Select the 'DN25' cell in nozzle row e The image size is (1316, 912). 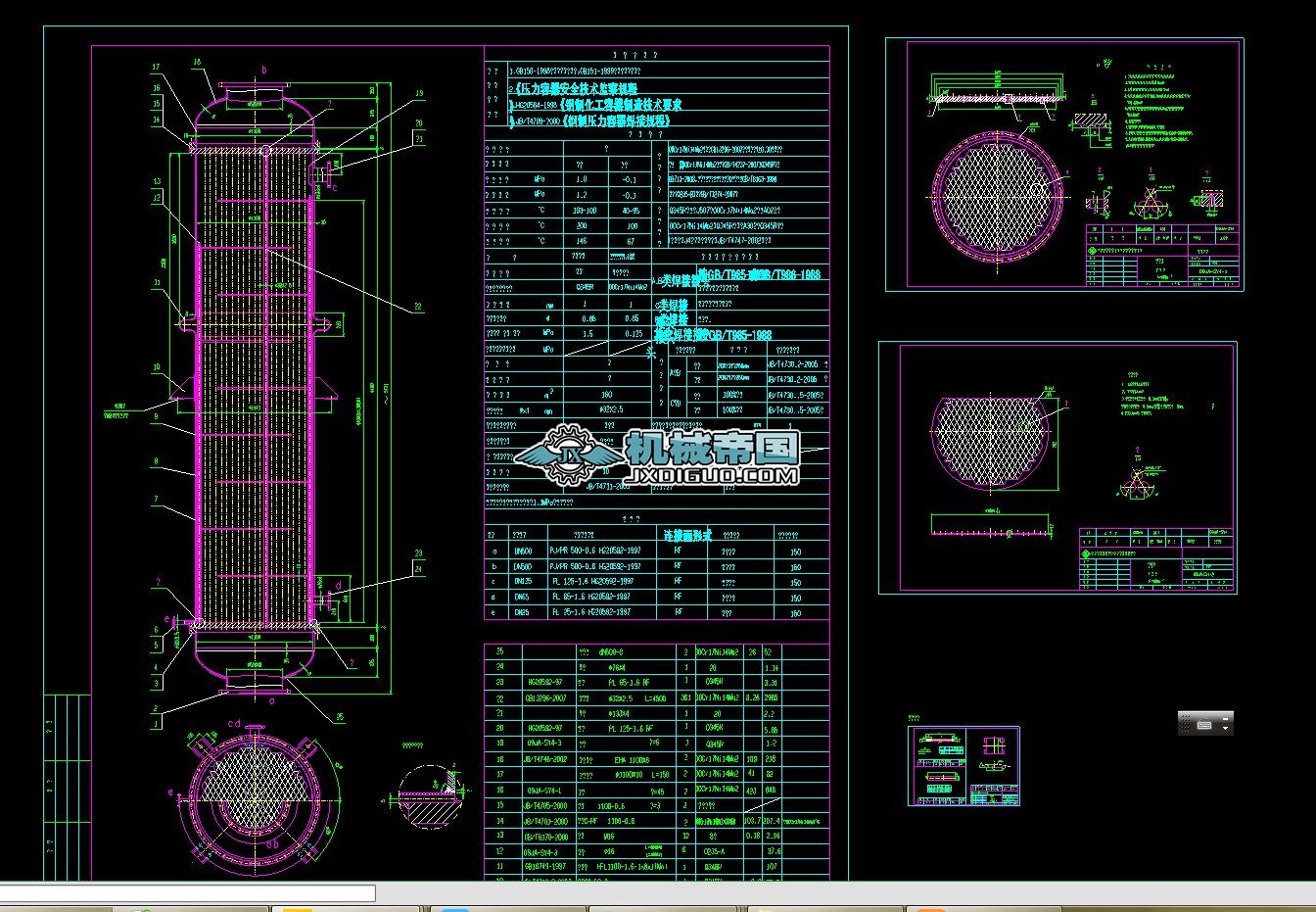[x=522, y=612]
